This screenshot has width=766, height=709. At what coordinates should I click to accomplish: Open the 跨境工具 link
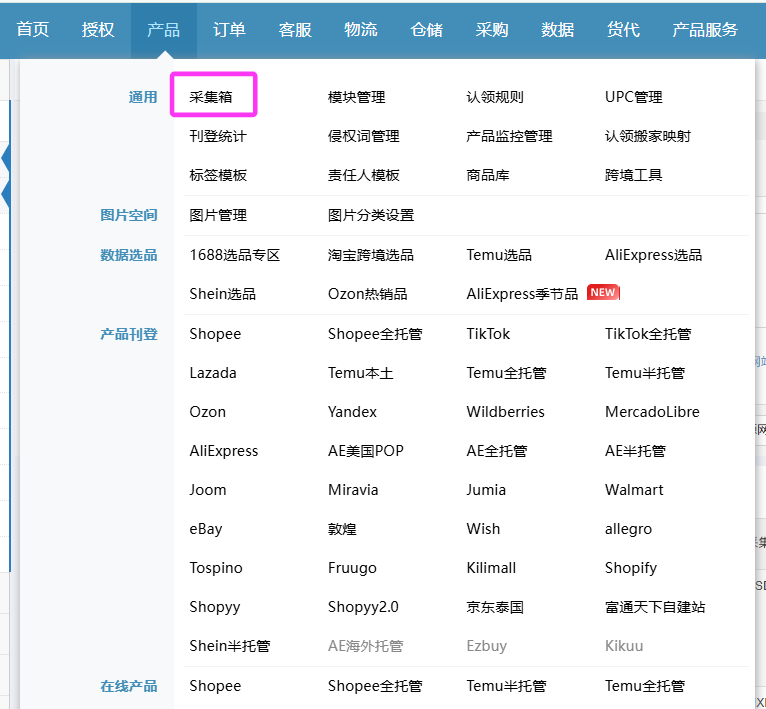click(633, 175)
